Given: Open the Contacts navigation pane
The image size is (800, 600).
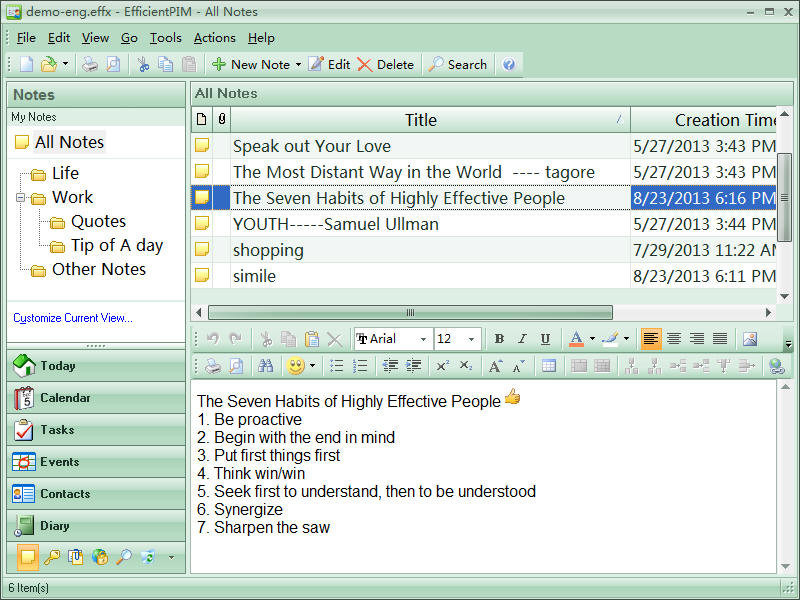Looking at the screenshot, I should pyautogui.click(x=96, y=494).
